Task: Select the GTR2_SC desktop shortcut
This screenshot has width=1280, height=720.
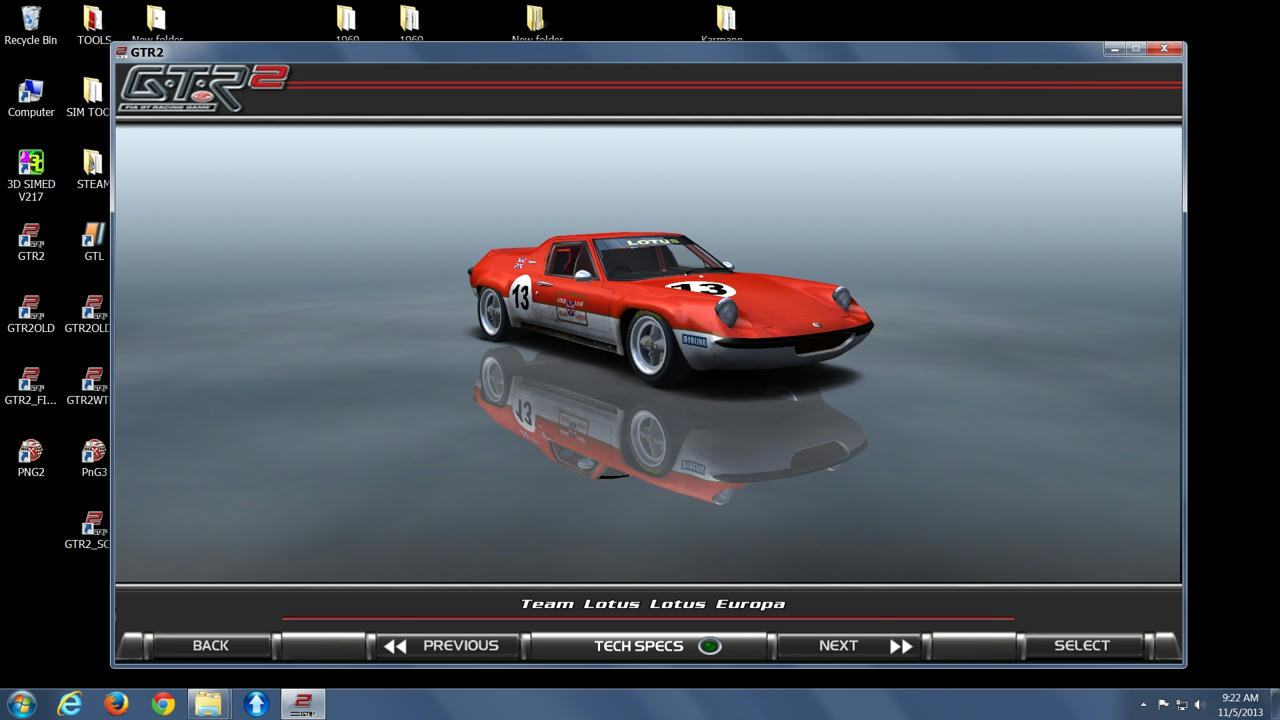Action: click(90, 530)
